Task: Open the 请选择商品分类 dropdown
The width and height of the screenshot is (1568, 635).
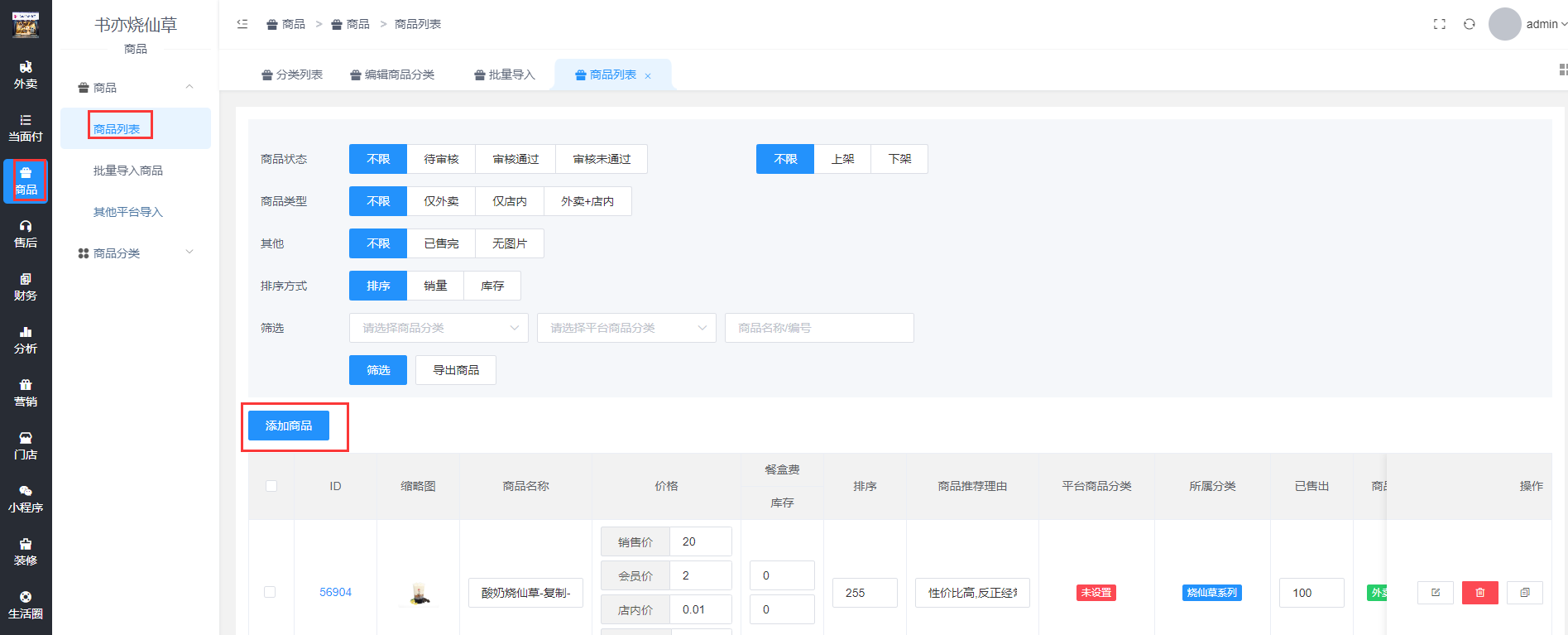Action: click(x=439, y=328)
